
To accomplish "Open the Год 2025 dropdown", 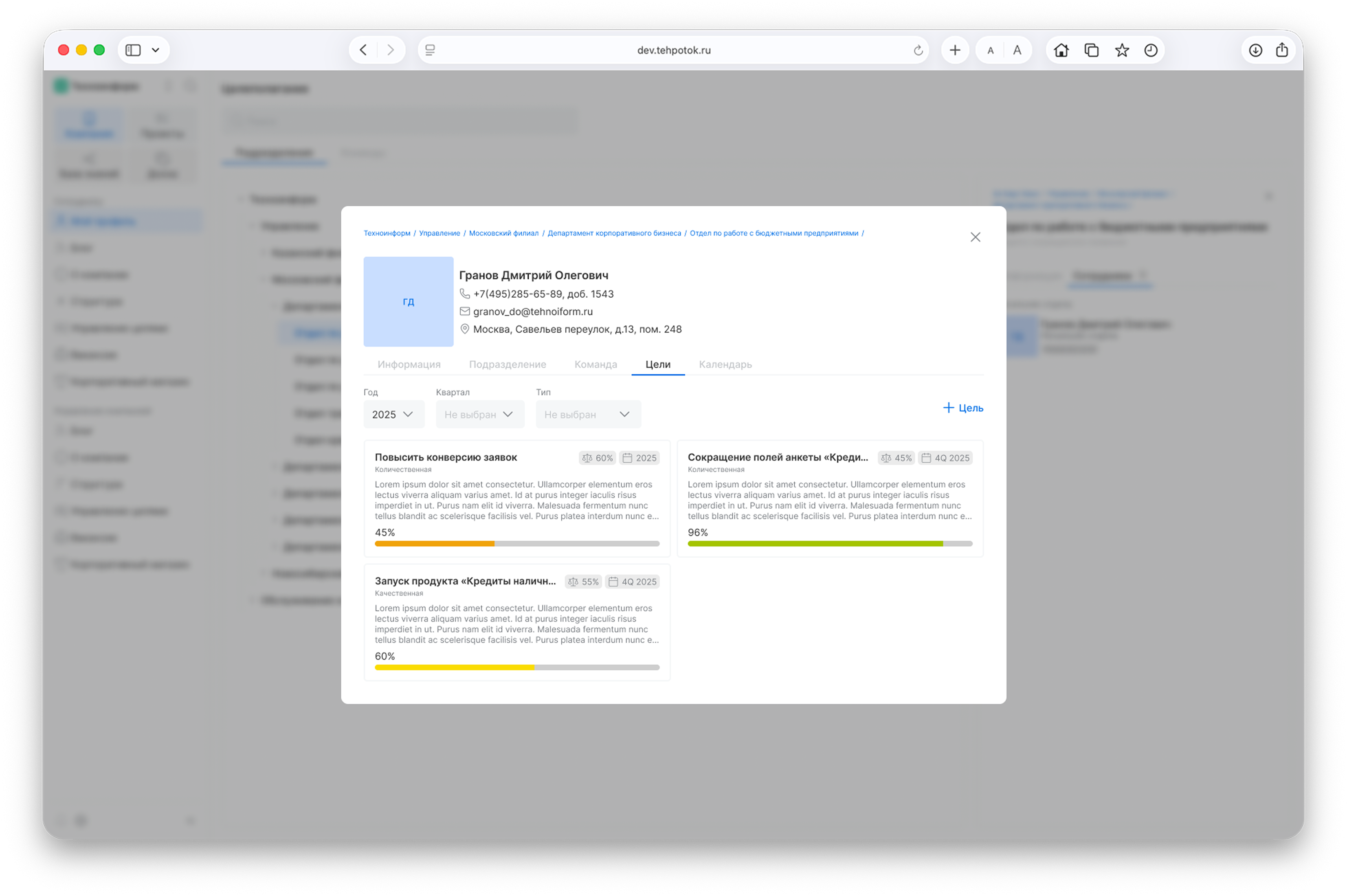I will [393, 414].
